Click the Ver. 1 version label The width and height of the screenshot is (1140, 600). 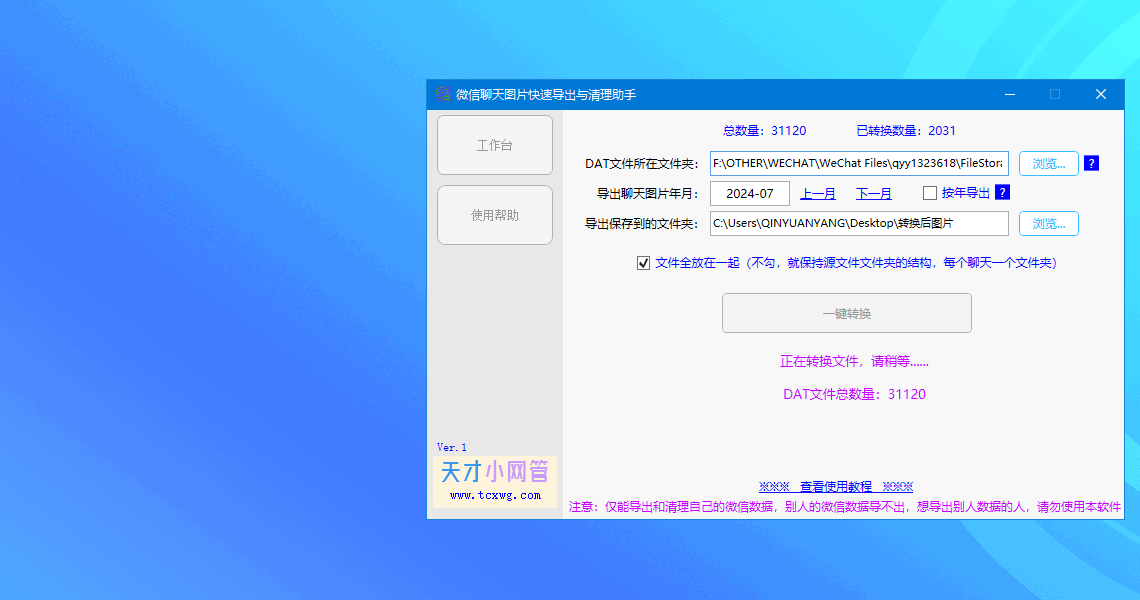point(451,447)
